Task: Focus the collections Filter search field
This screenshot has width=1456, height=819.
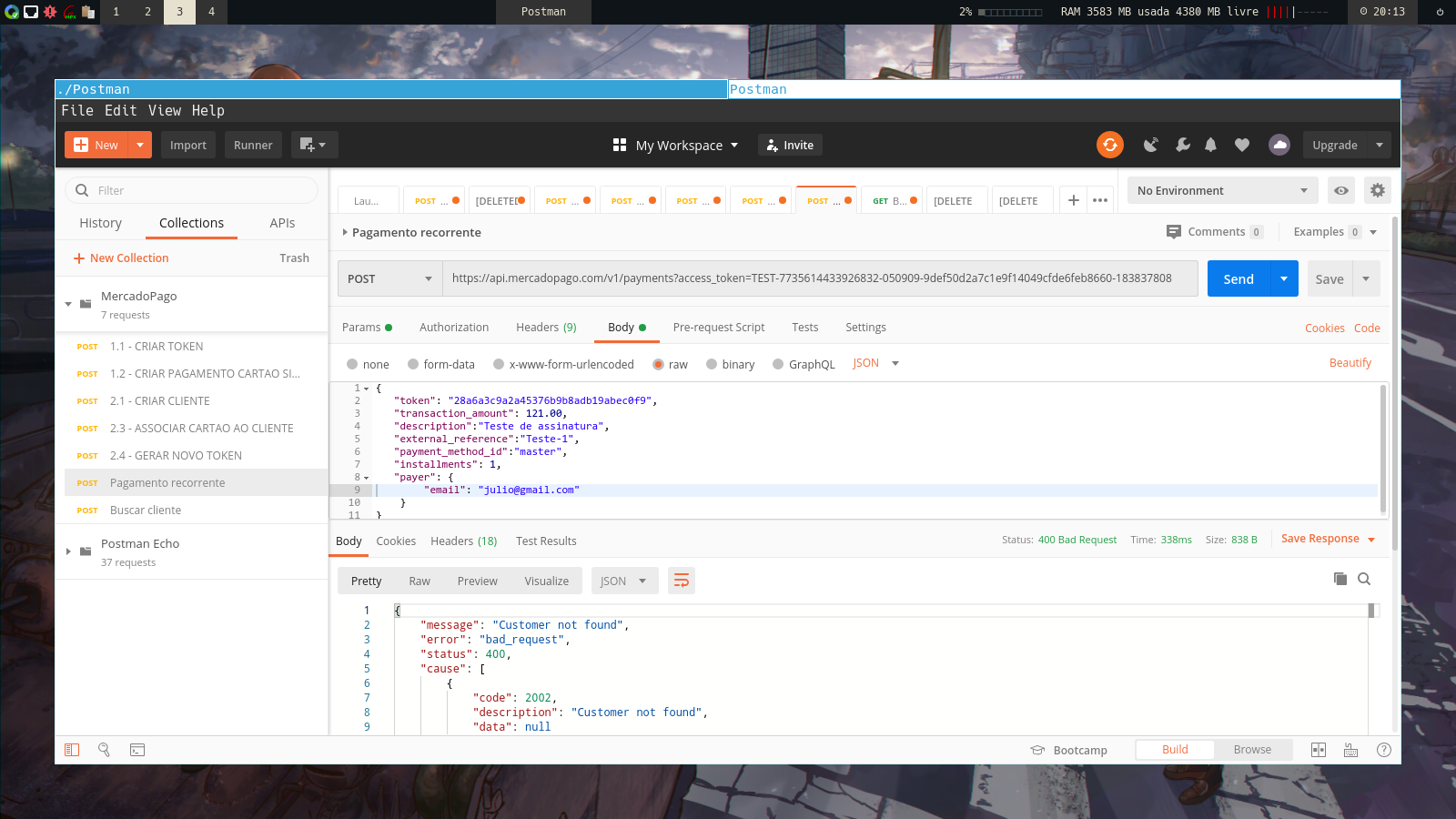Action: pos(192,190)
